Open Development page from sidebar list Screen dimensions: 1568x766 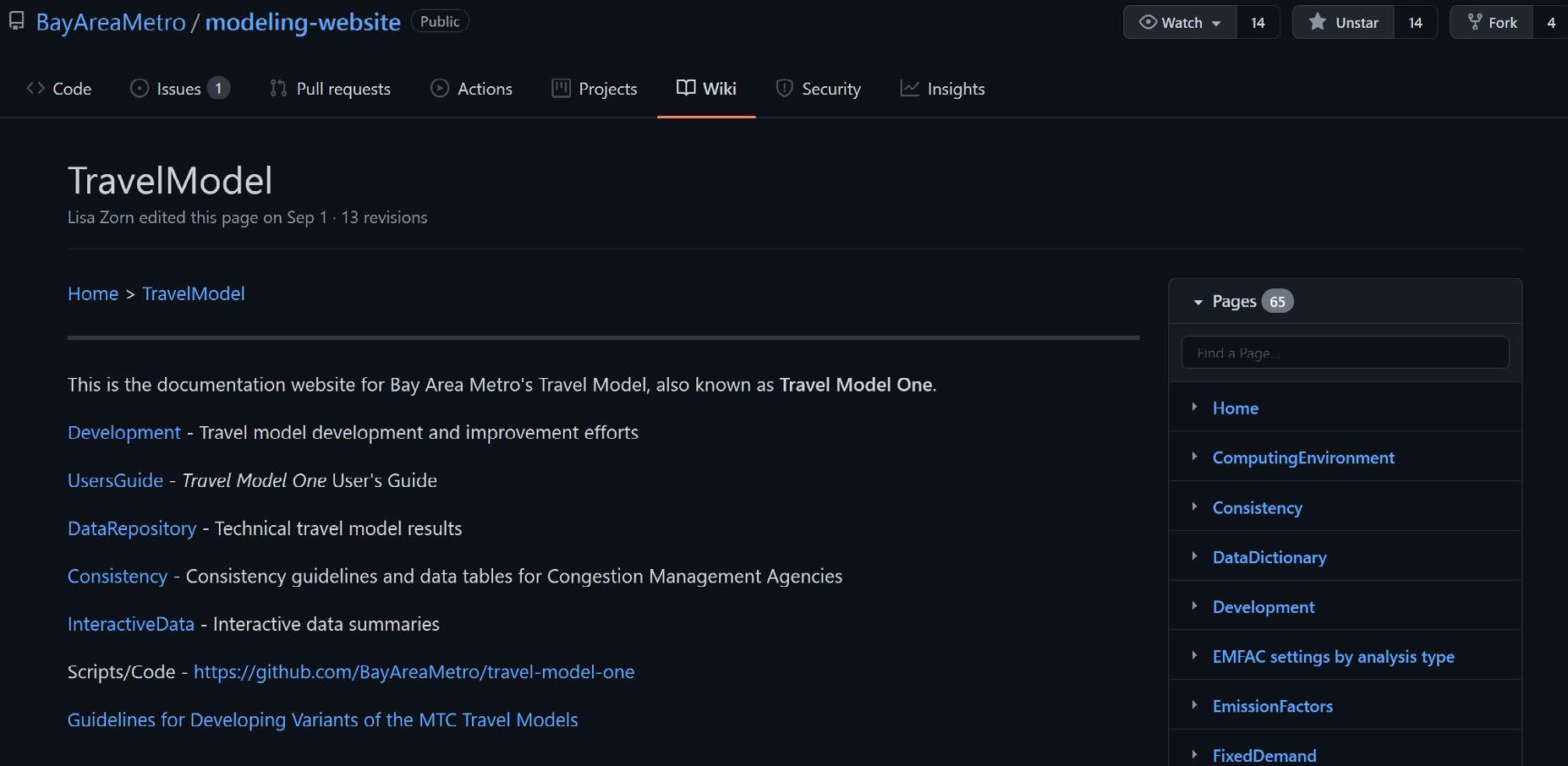click(1264, 607)
